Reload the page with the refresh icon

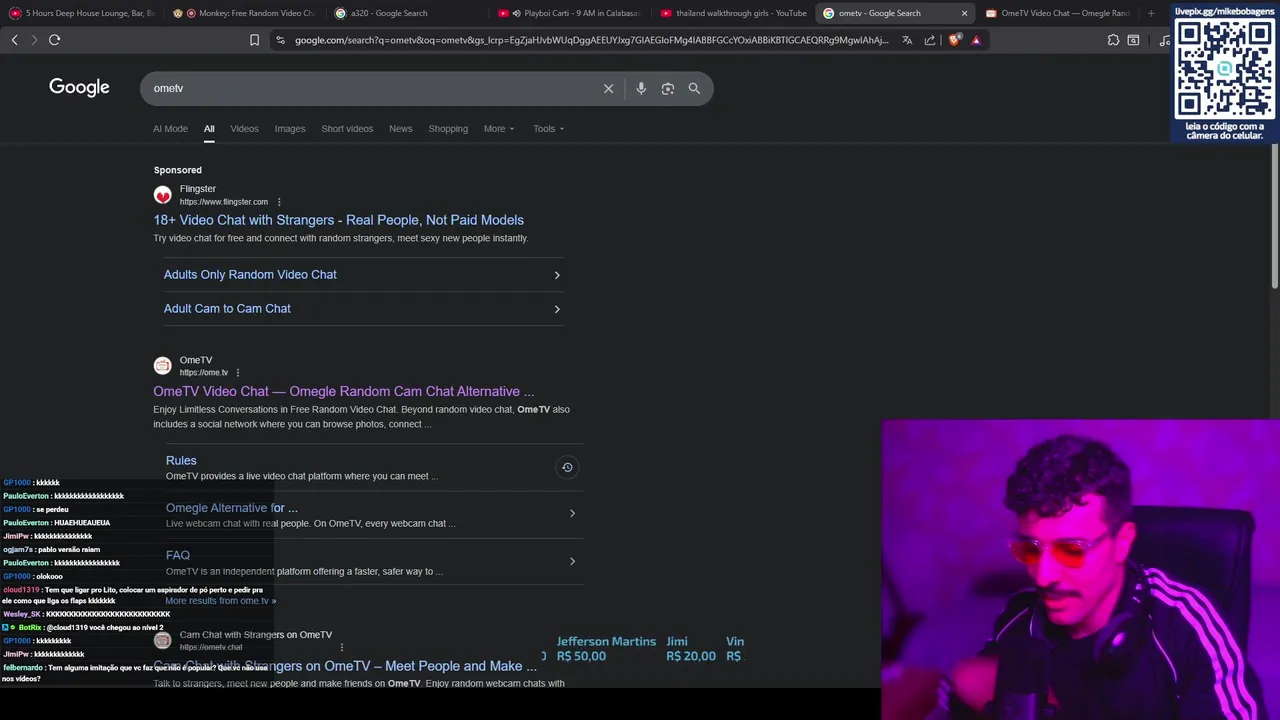coord(54,40)
